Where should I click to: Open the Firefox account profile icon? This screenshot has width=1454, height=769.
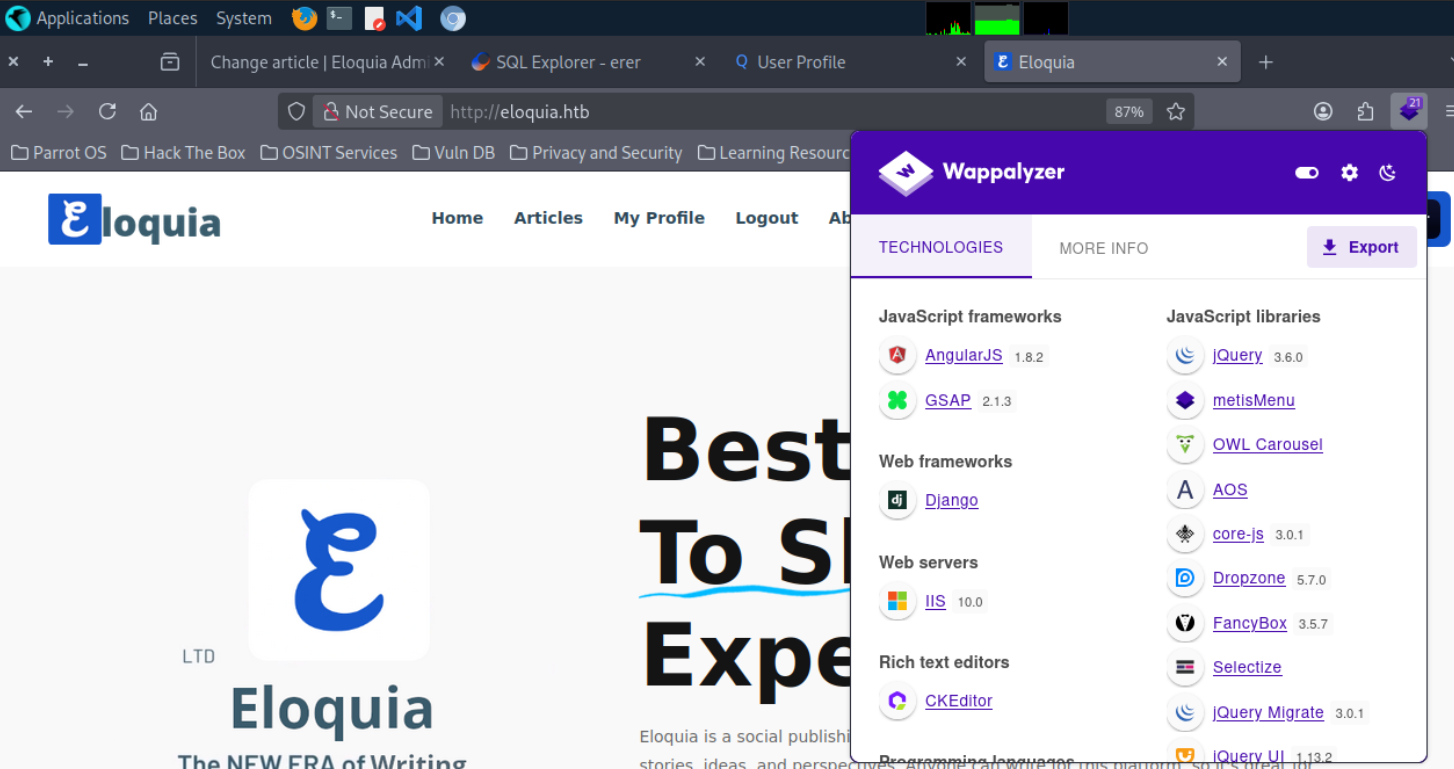pyautogui.click(x=1323, y=112)
